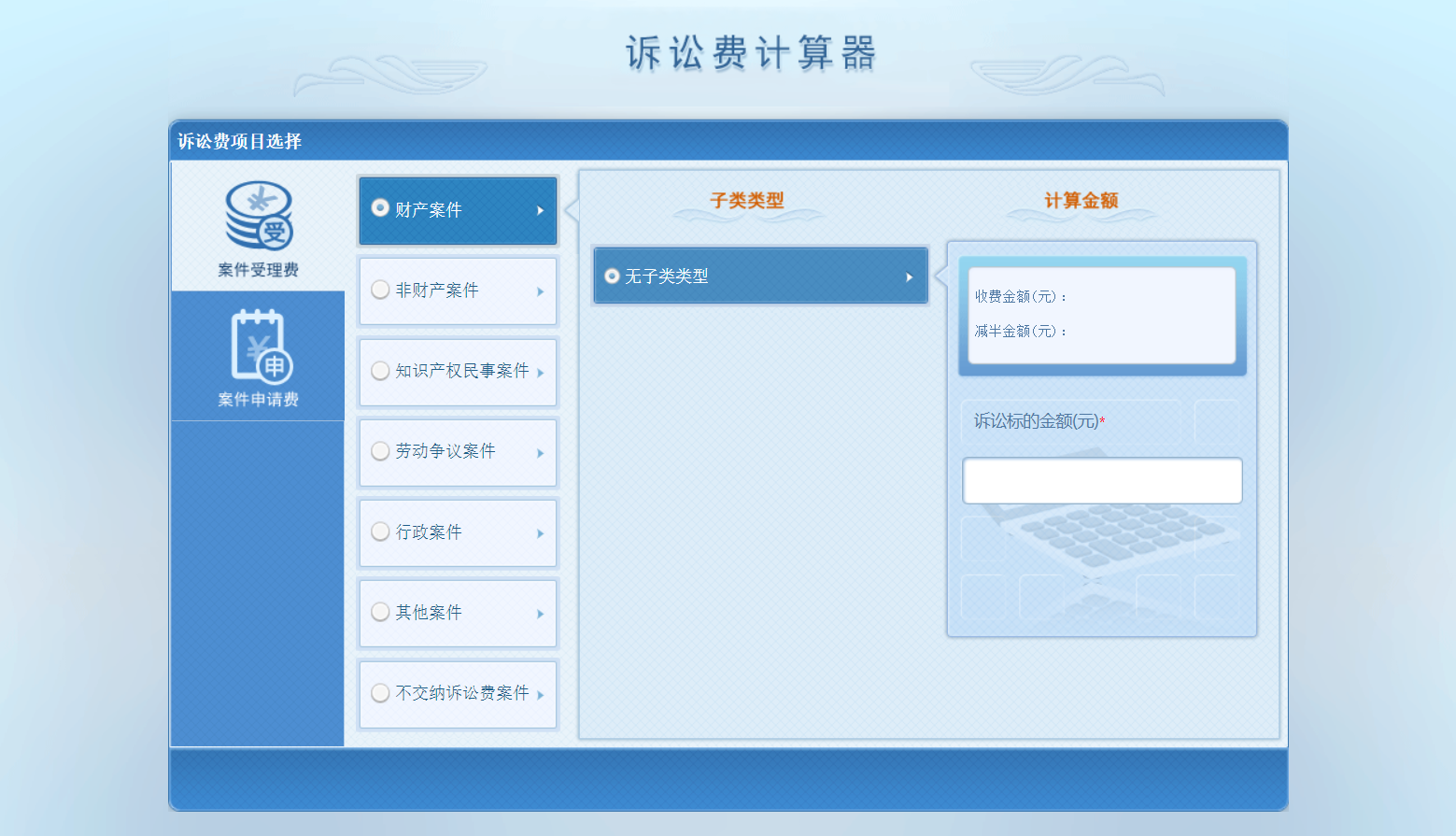The height and width of the screenshot is (836, 1456).
Task: Expand arrow on the 财产案件 item
Action: [x=540, y=211]
